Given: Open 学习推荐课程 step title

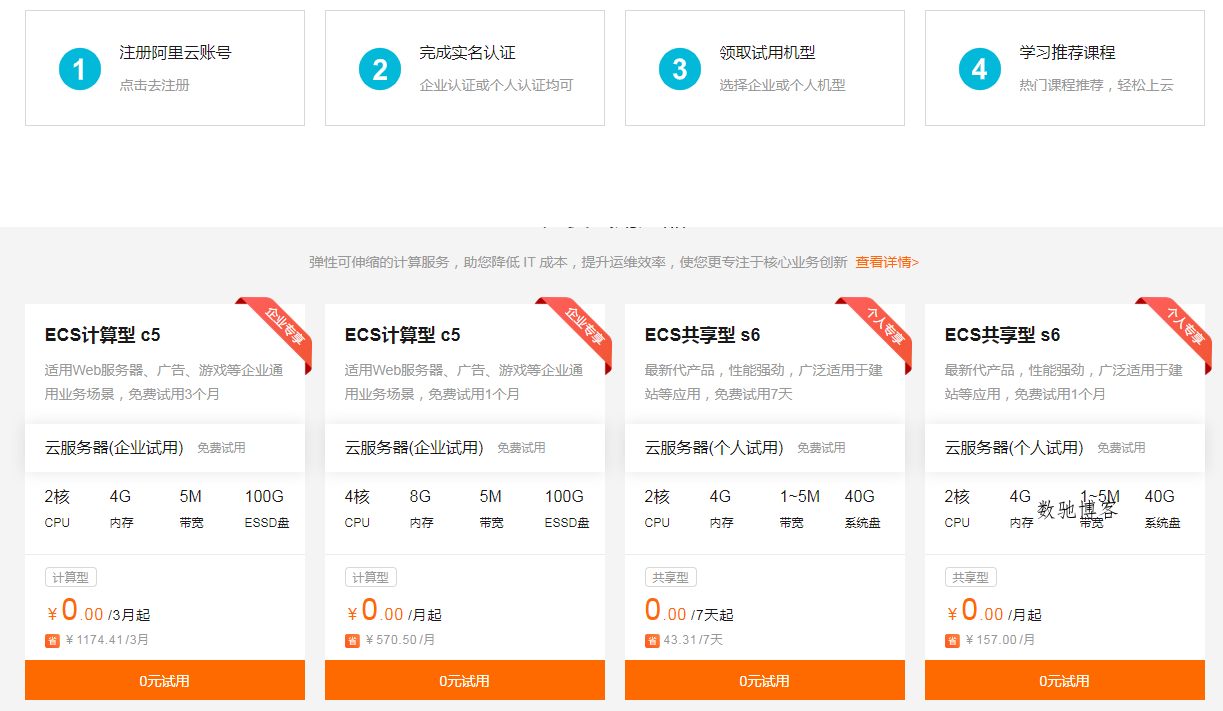Looking at the screenshot, I should [1067, 53].
